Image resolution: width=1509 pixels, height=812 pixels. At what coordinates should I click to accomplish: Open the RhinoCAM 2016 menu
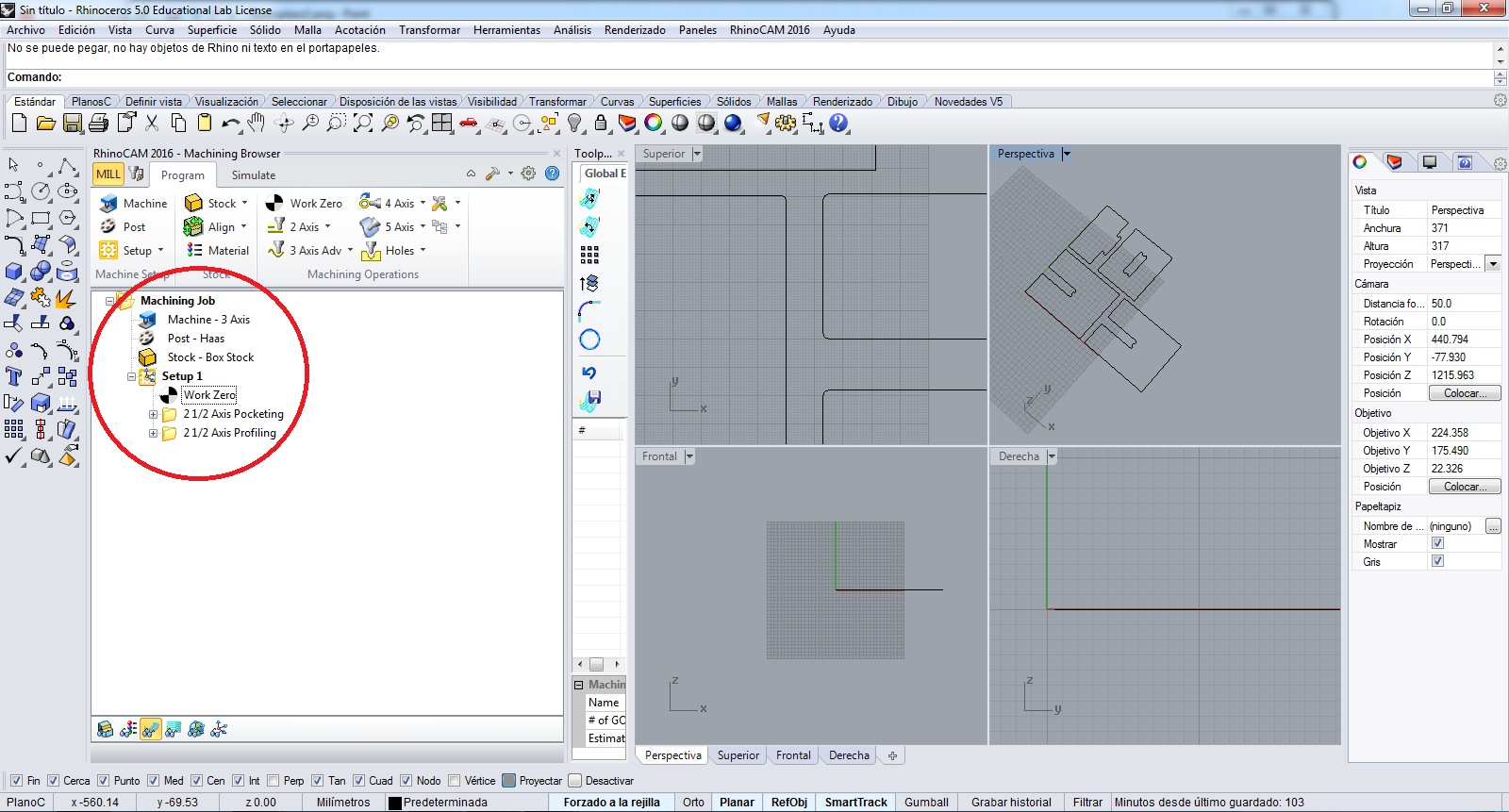pyautogui.click(x=769, y=30)
